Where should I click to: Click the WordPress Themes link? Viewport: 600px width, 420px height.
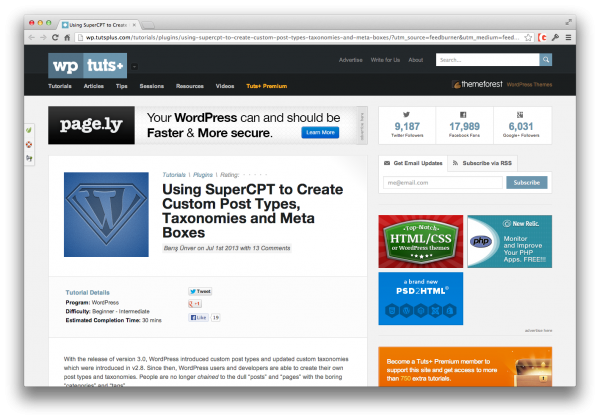click(529, 85)
